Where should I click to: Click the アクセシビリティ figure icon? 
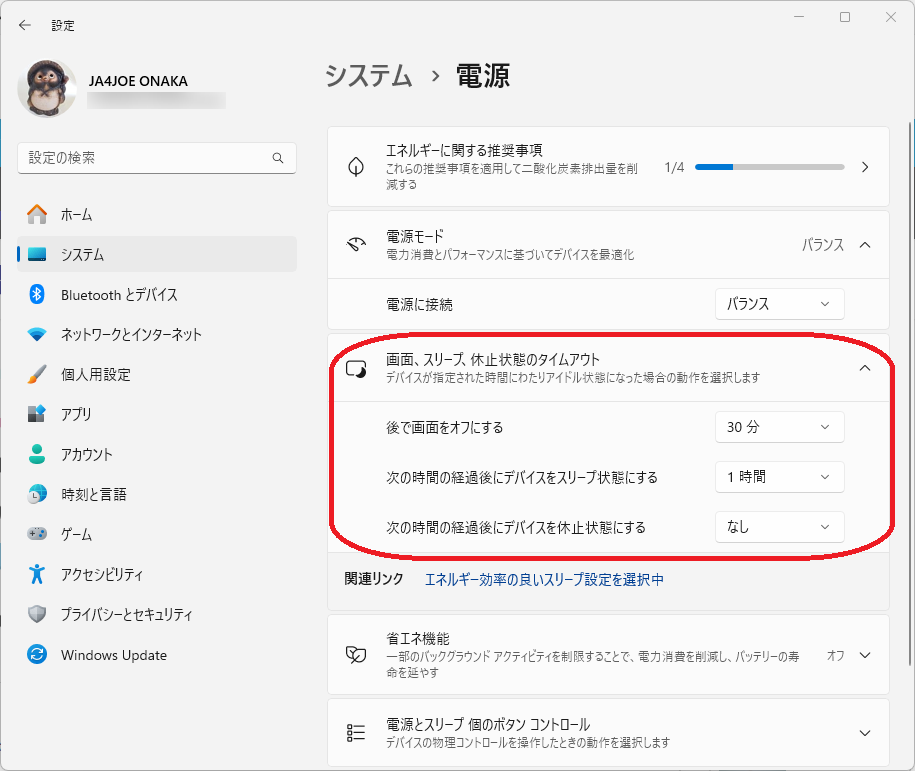tap(37, 574)
